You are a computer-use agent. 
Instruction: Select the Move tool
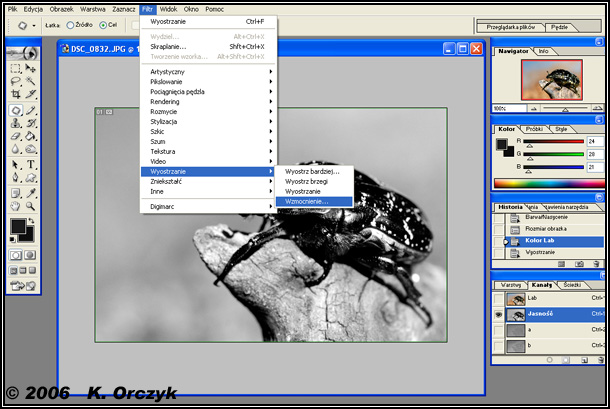click(x=32, y=69)
